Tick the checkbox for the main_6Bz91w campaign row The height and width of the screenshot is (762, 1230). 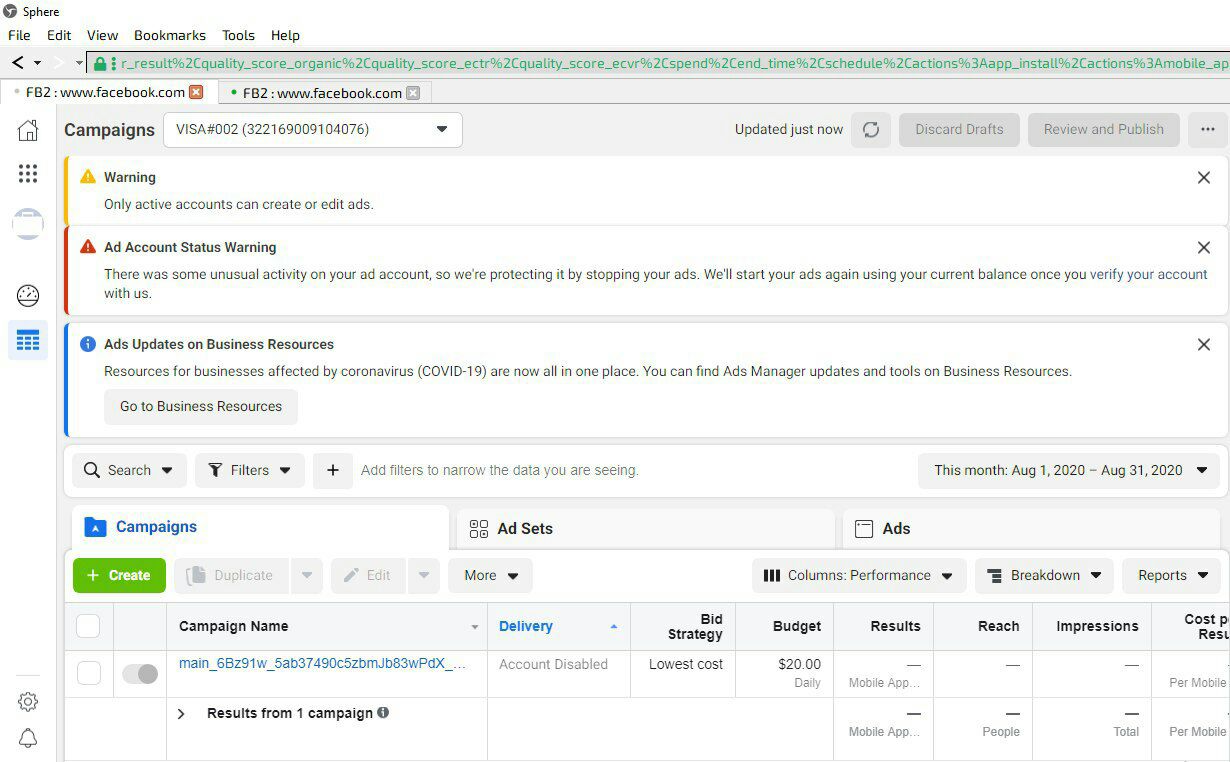[89, 673]
